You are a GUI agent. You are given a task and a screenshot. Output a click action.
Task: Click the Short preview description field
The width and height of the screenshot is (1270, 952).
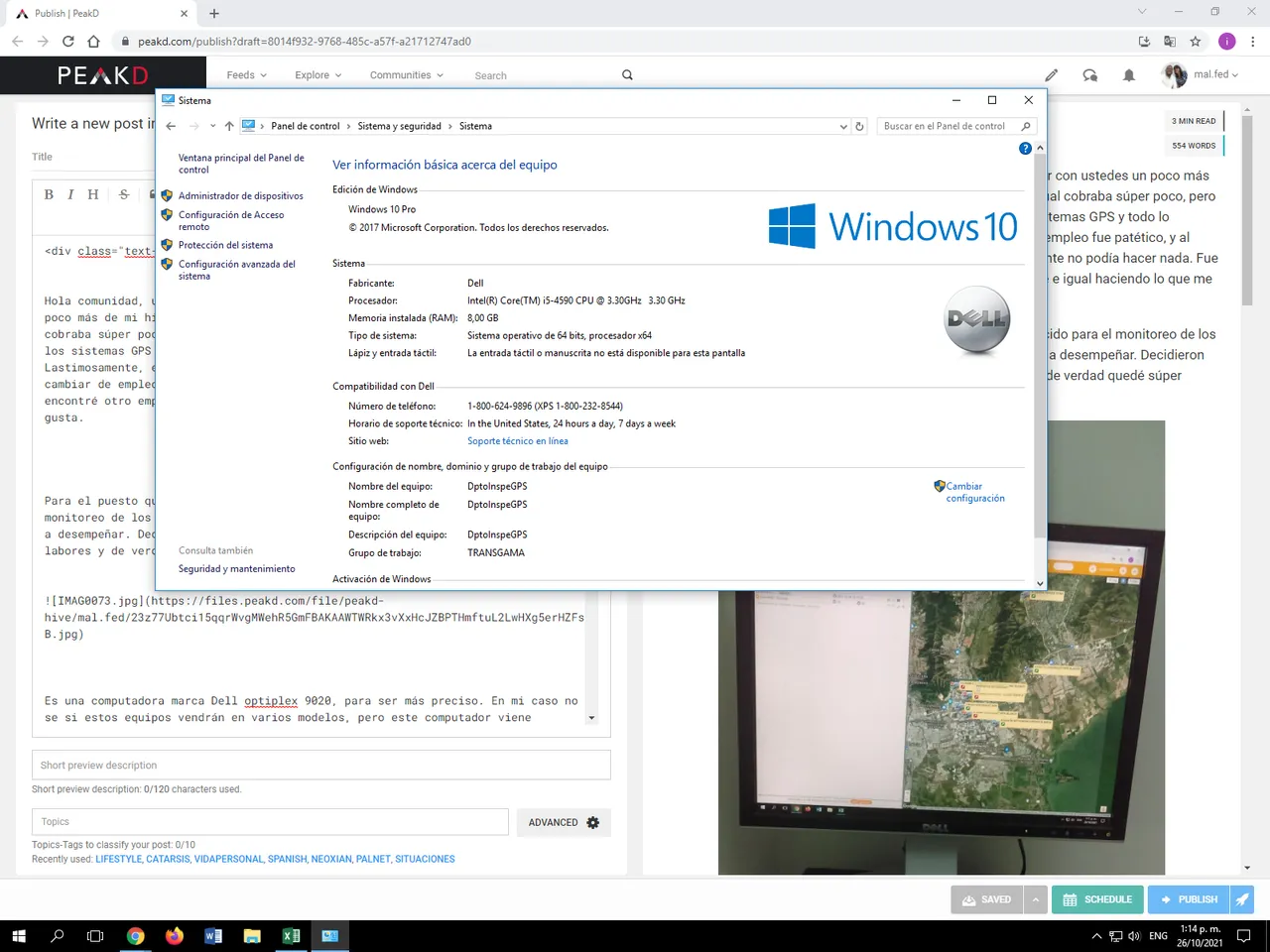coord(320,765)
